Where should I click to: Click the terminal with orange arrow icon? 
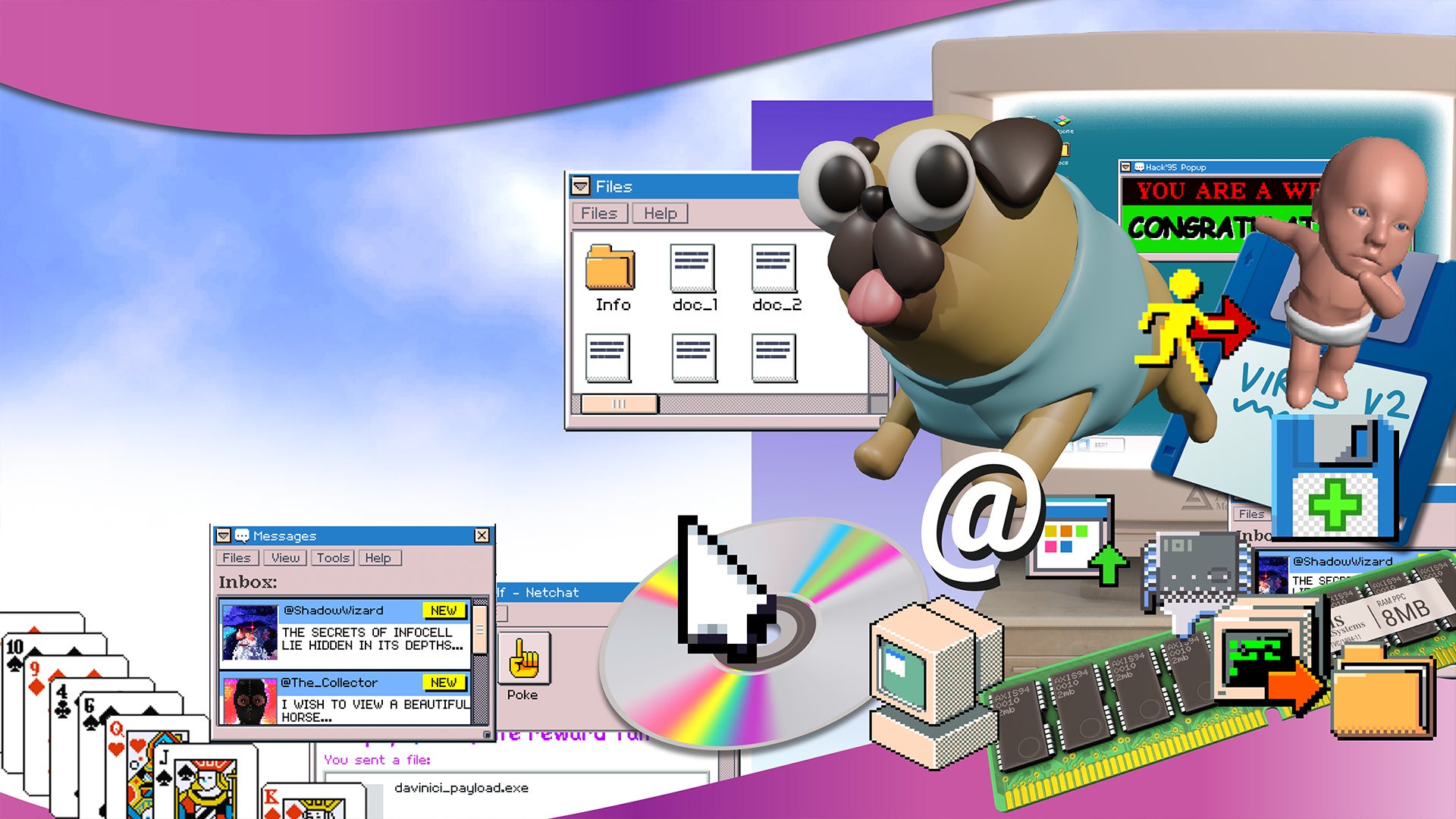(1266, 658)
